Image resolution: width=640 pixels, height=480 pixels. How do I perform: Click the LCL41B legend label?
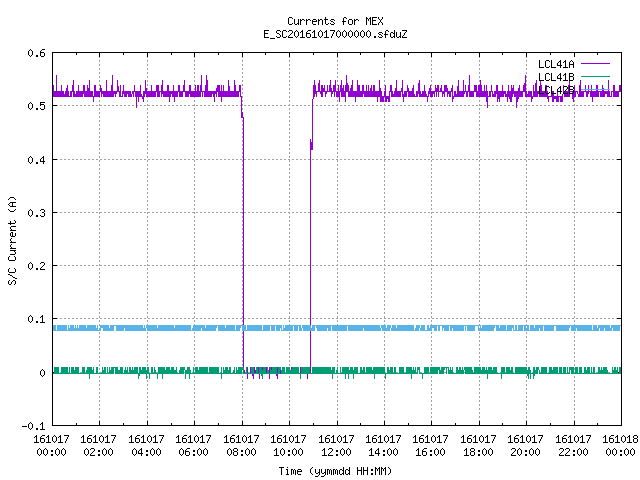(556, 77)
